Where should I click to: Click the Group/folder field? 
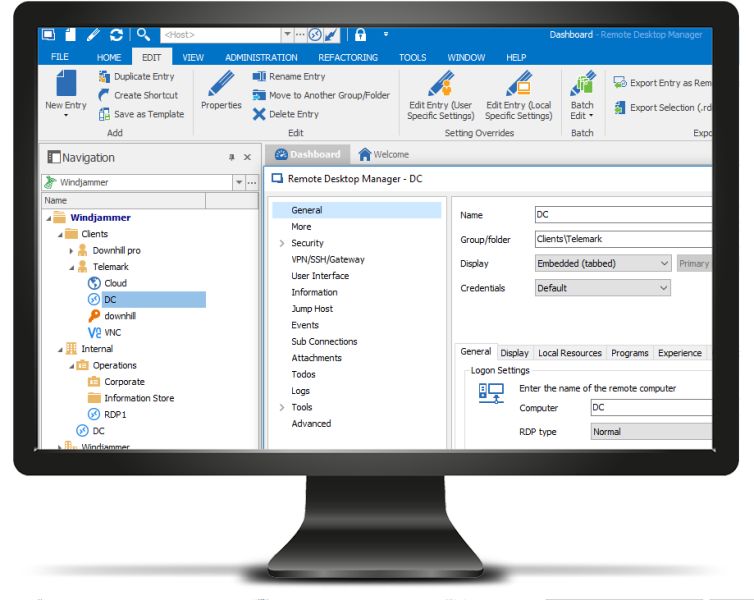tap(623, 239)
